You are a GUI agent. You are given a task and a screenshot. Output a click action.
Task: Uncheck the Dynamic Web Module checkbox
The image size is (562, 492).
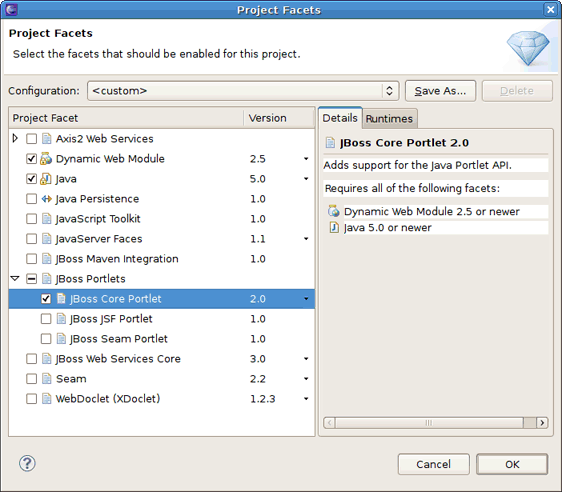coord(32,159)
